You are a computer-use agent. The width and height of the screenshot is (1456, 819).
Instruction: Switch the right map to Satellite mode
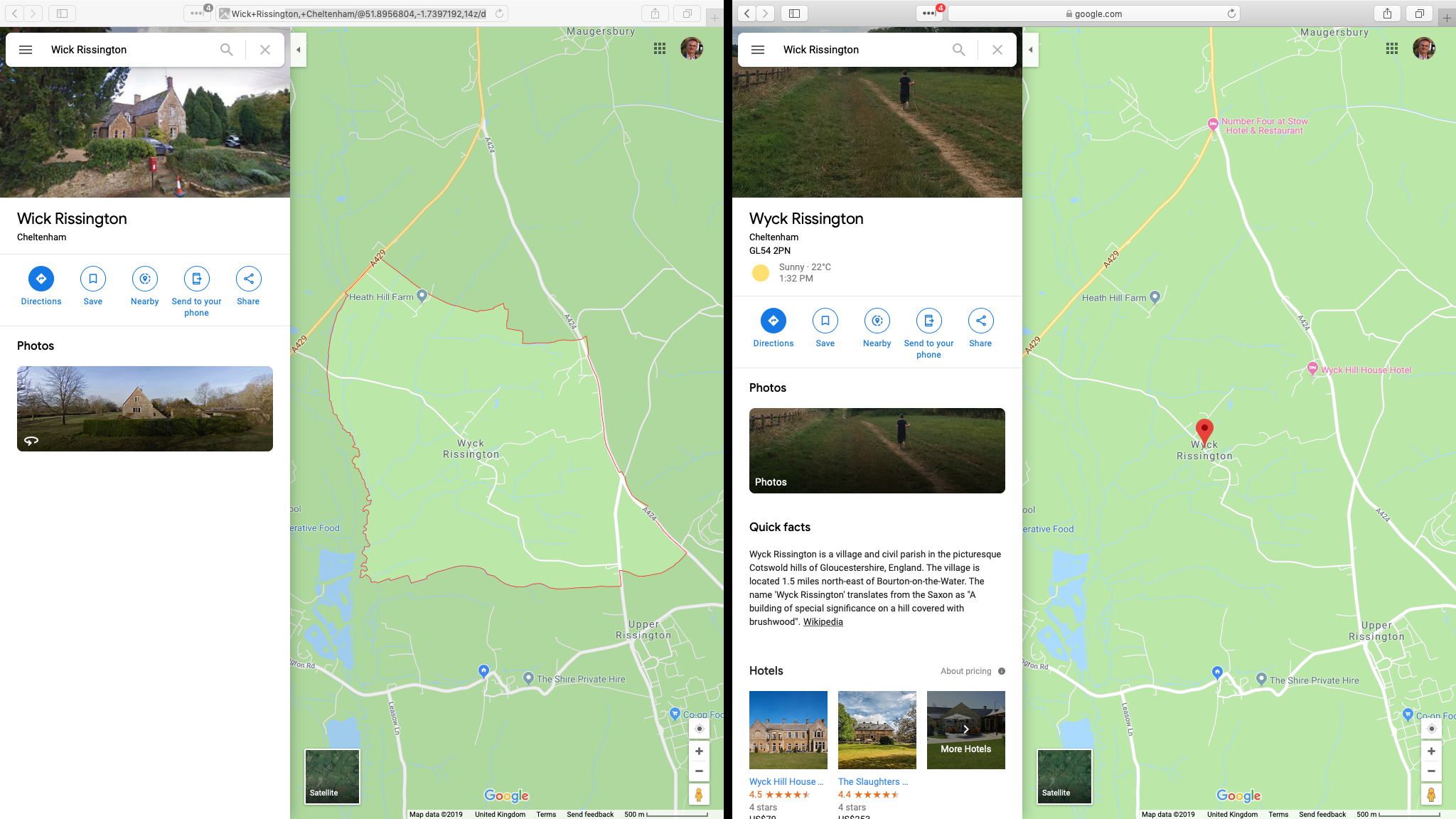point(1064,776)
